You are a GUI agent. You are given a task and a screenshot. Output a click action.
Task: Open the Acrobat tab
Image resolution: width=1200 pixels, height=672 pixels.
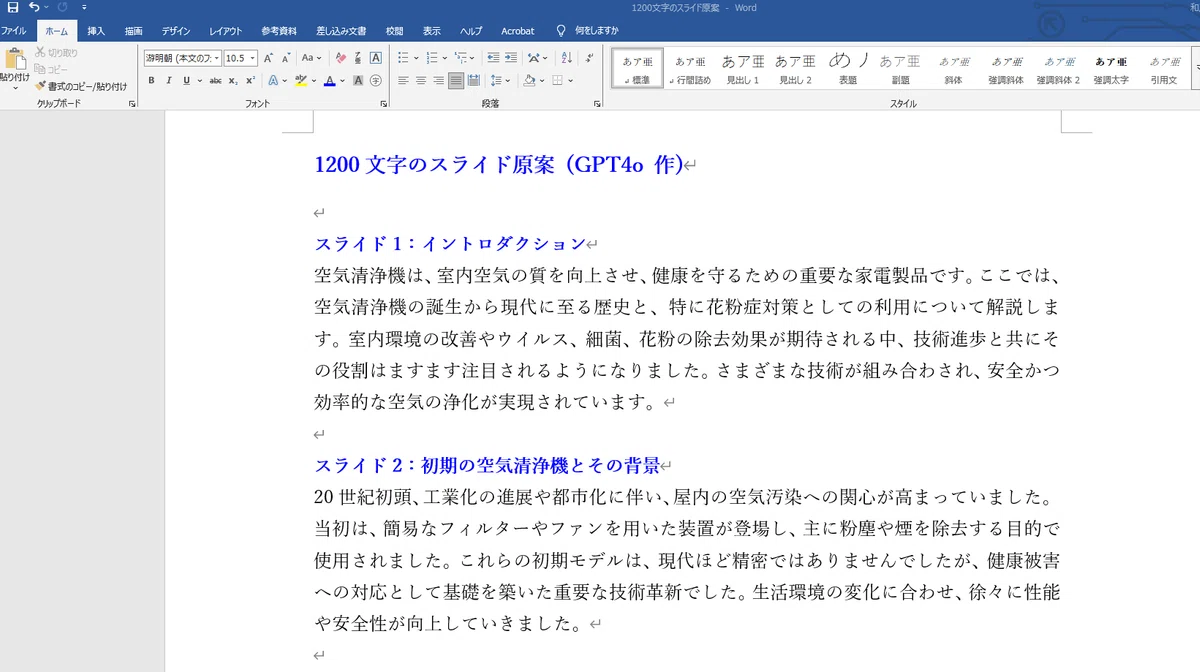[518, 31]
